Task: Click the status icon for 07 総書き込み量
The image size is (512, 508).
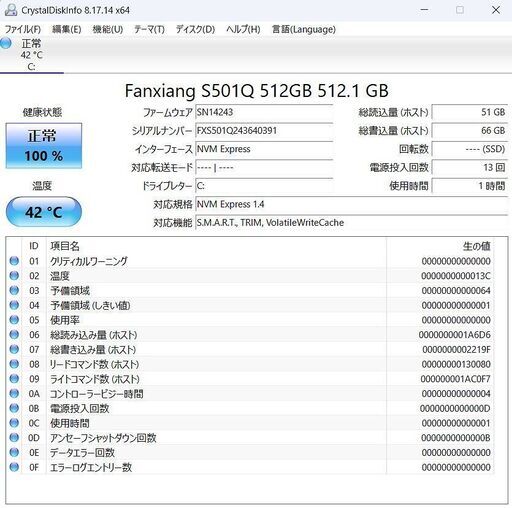Action: pos(14,349)
